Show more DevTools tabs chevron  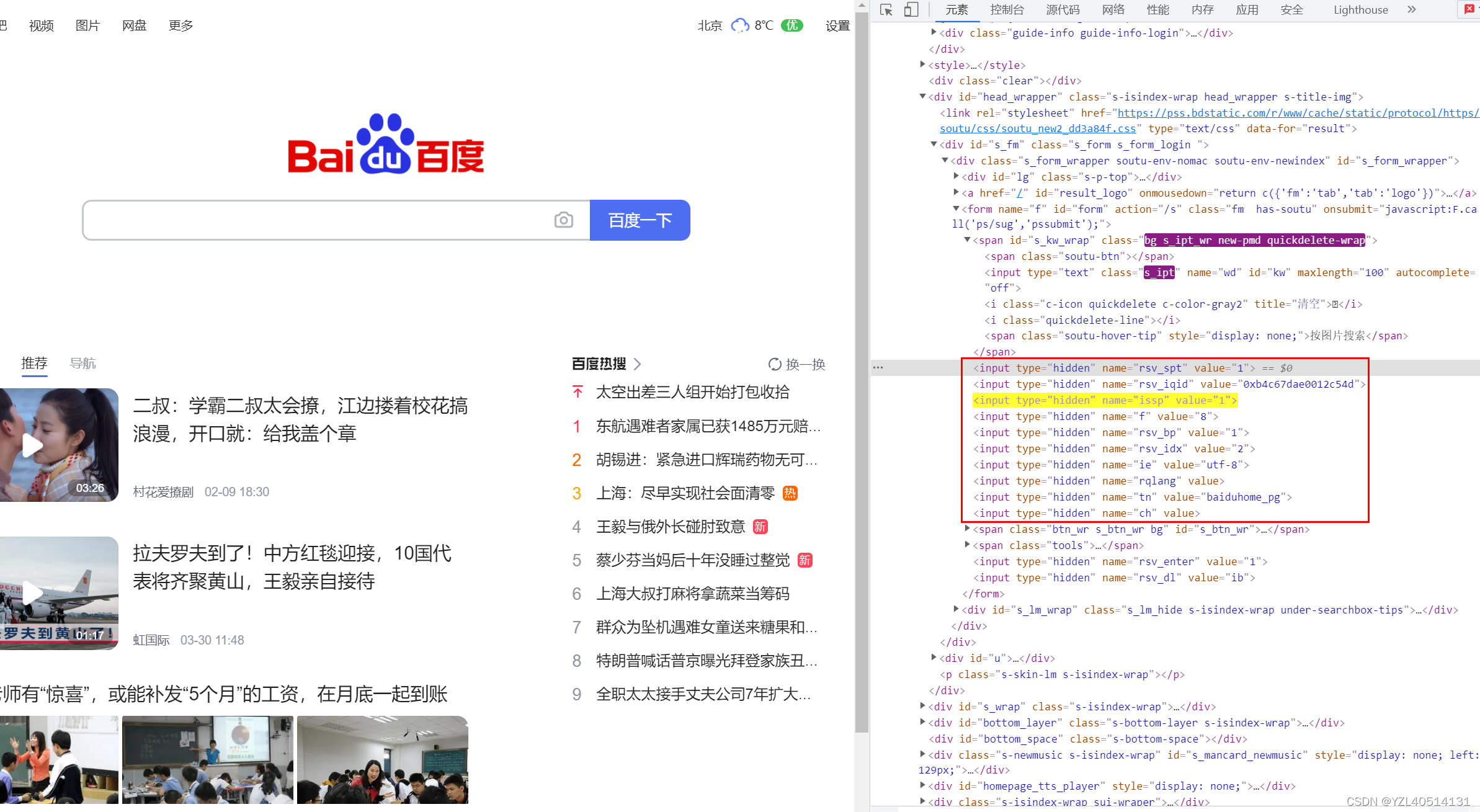(1412, 10)
